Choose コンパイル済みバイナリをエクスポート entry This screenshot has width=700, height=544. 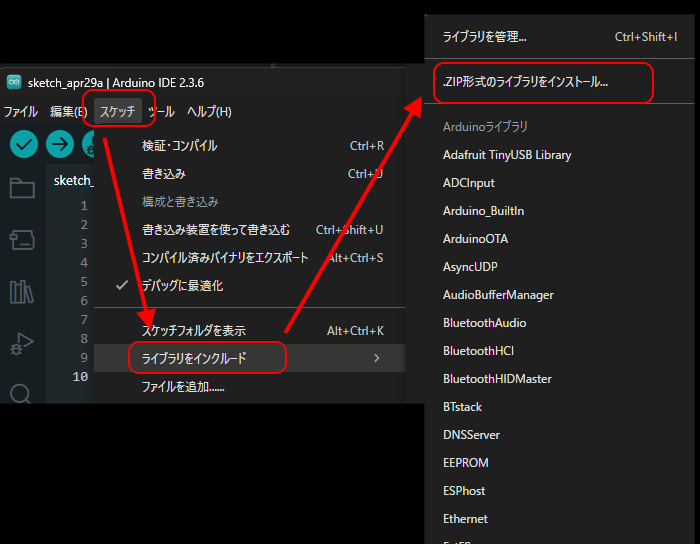(250, 258)
